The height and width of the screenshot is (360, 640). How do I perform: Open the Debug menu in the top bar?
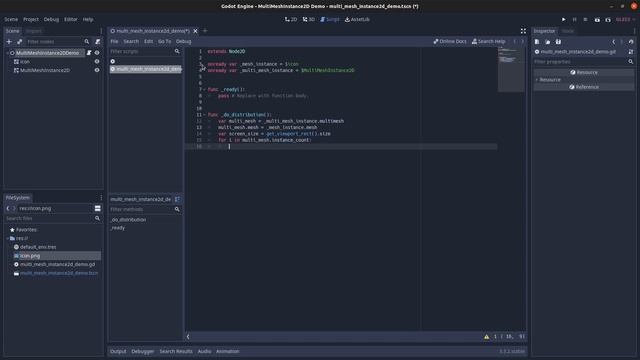point(51,19)
